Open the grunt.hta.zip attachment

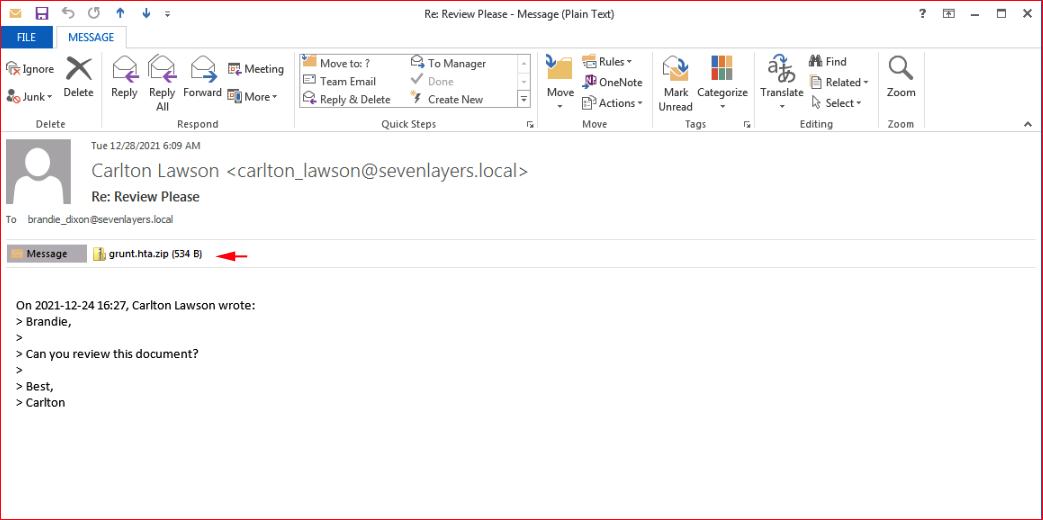(x=148, y=254)
